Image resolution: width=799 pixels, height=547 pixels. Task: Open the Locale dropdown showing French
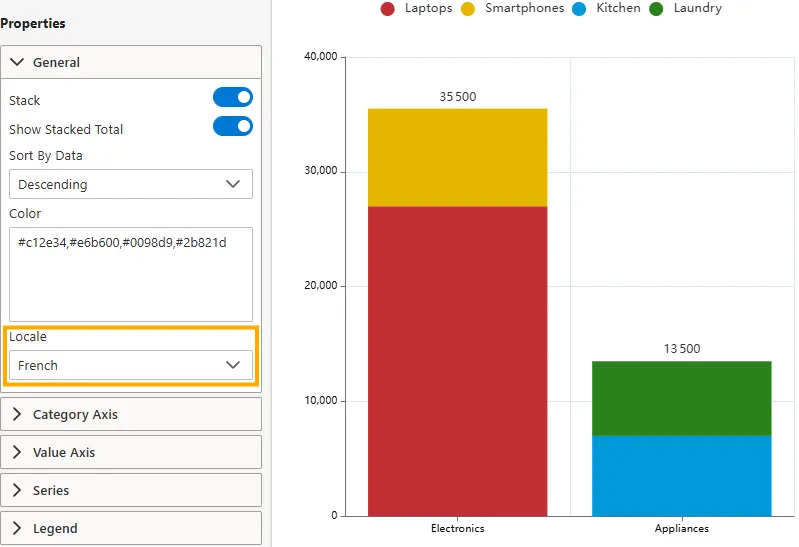(x=131, y=365)
